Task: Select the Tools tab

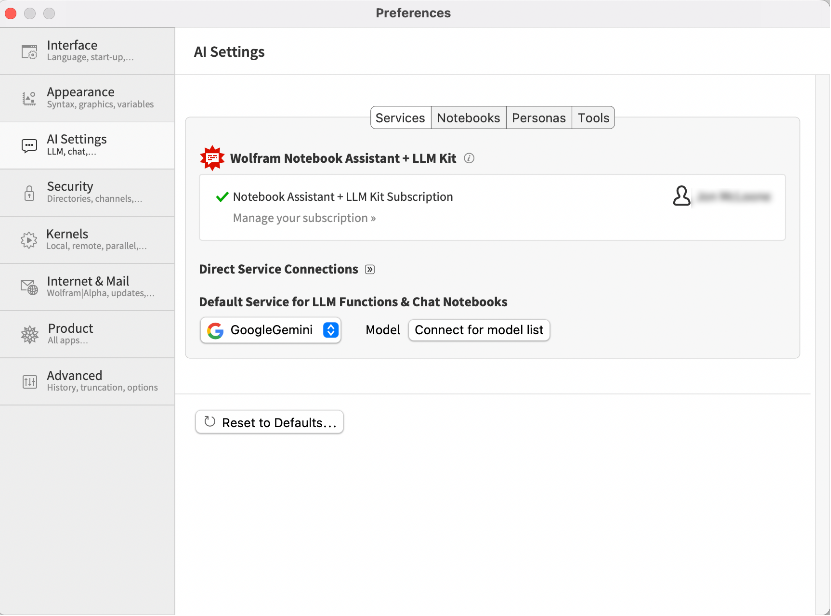Action: [593, 118]
